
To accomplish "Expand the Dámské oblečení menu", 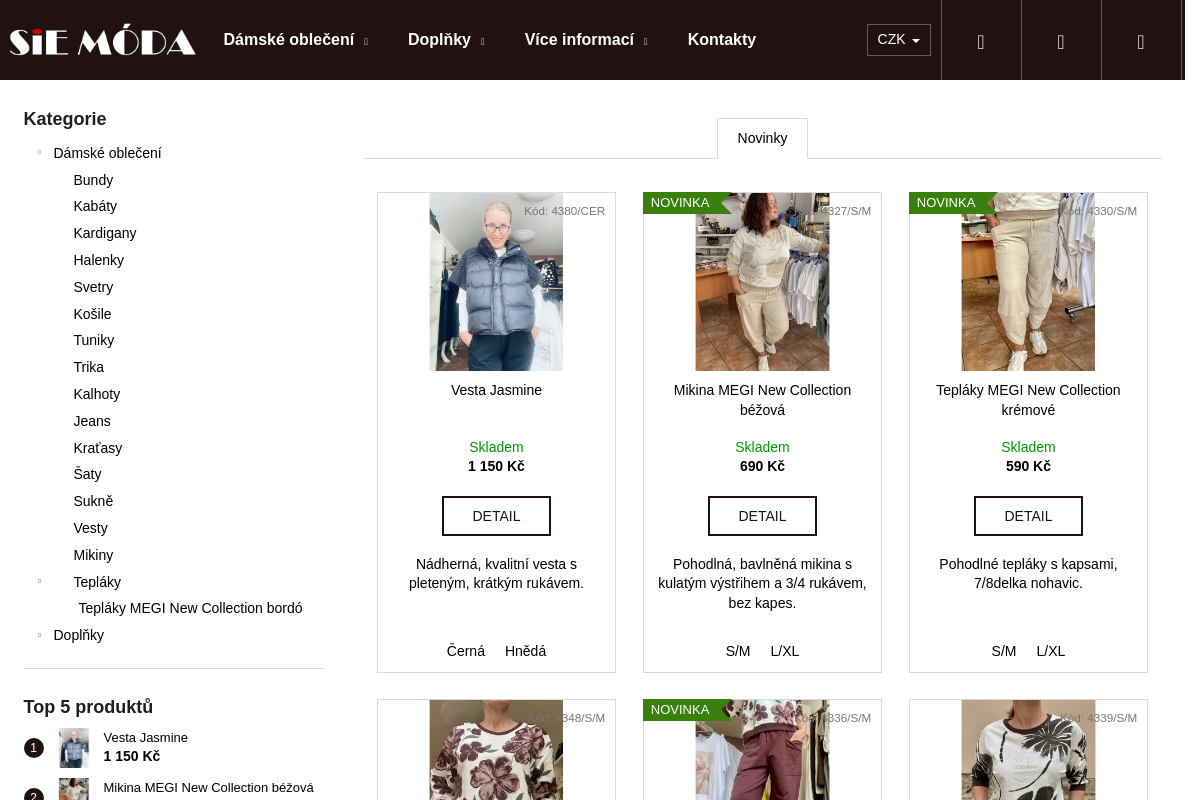I will tap(296, 40).
